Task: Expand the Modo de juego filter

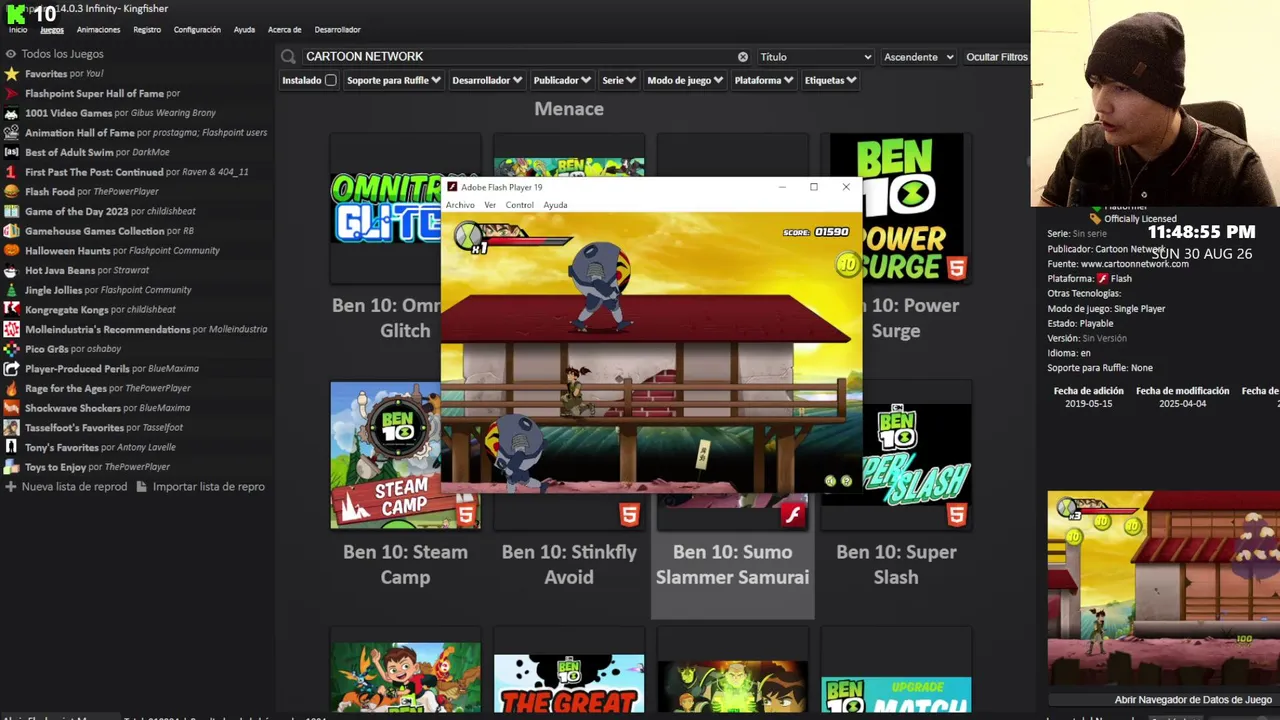Action: pyautogui.click(x=685, y=80)
